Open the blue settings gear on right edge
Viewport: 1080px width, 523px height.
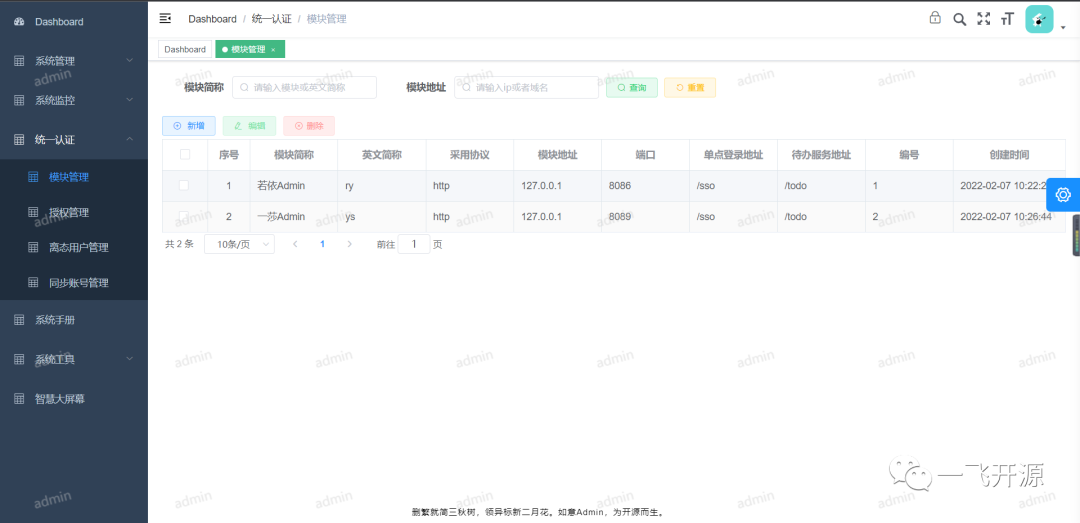1063,195
